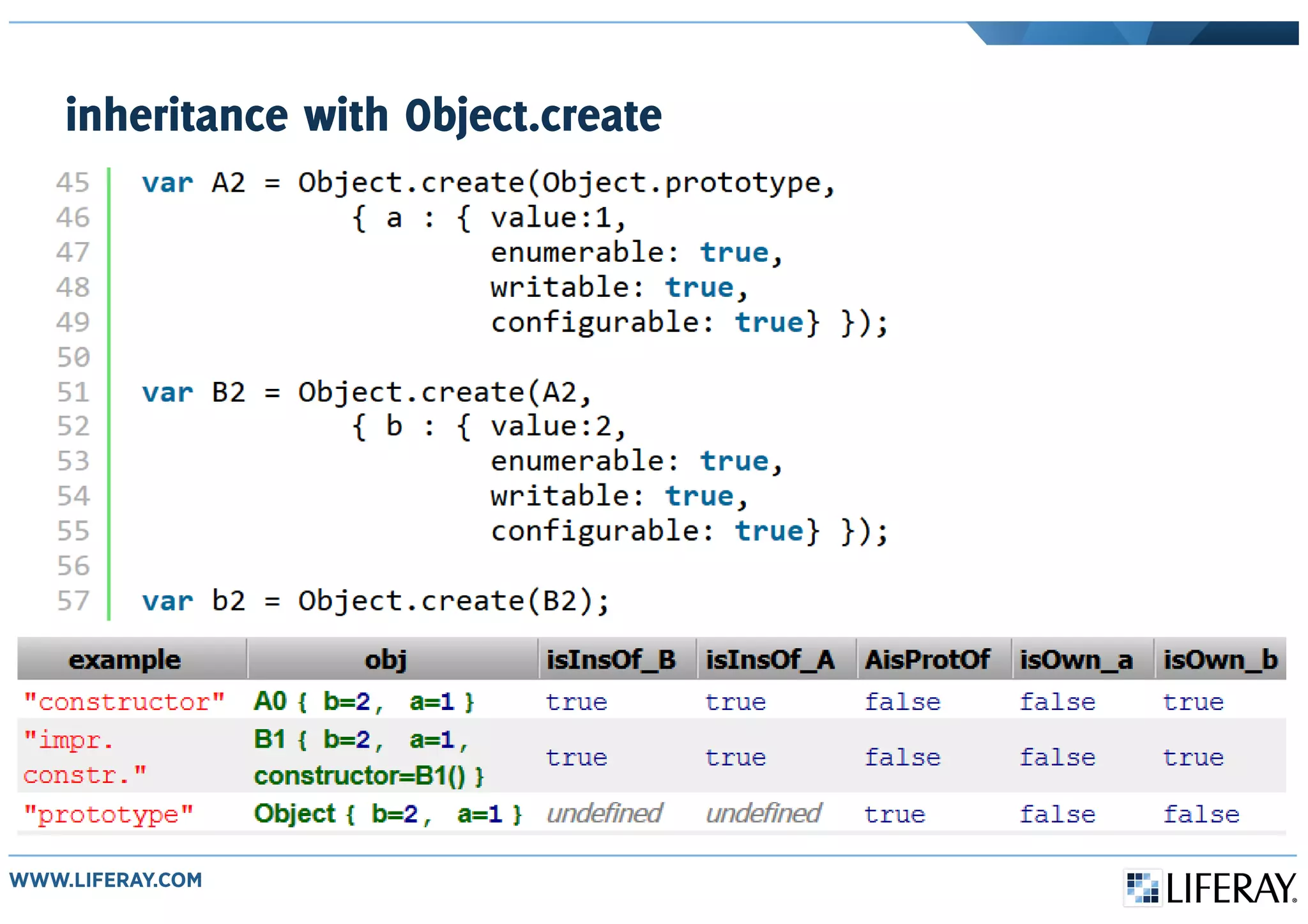Click the isOwn_a column header
Image resolution: width=1308 pixels, height=924 pixels.
tap(1077, 660)
